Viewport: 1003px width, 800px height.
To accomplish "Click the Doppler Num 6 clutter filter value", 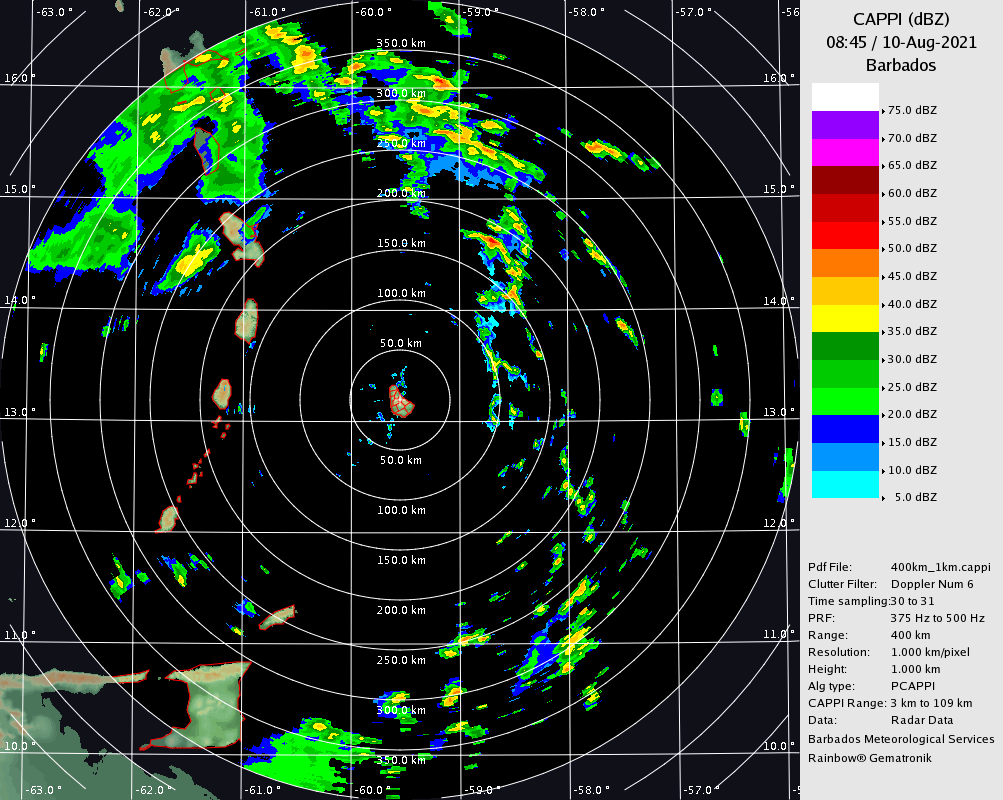I will 932,584.
